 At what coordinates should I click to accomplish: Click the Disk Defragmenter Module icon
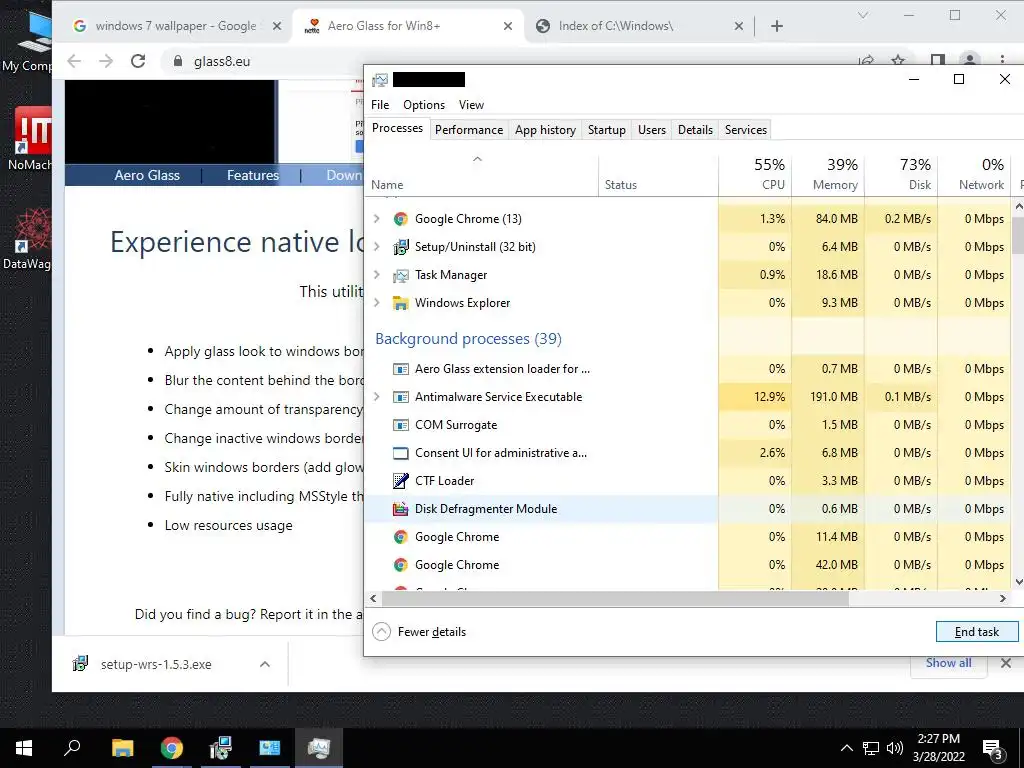[x=400, y=509]
